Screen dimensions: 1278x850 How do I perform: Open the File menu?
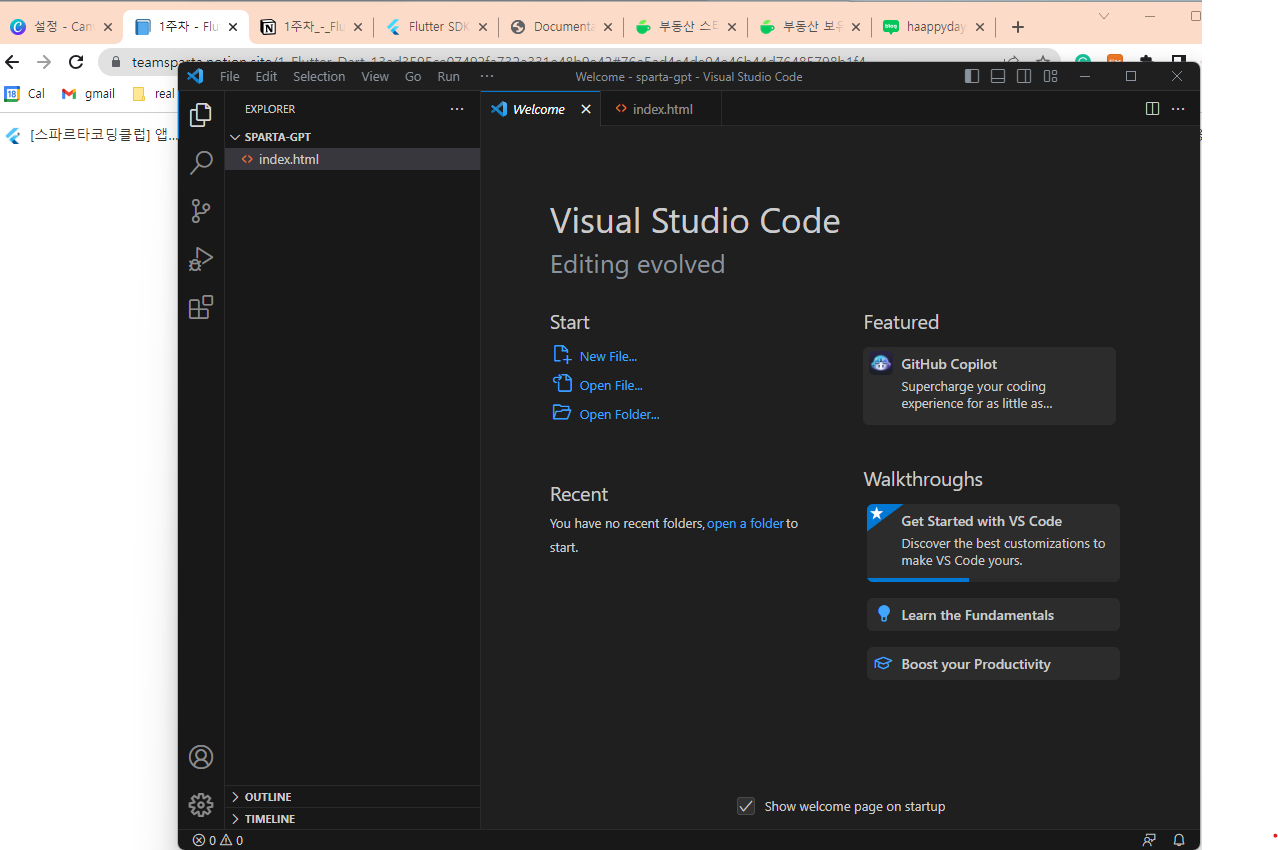[x=230, y=76]
